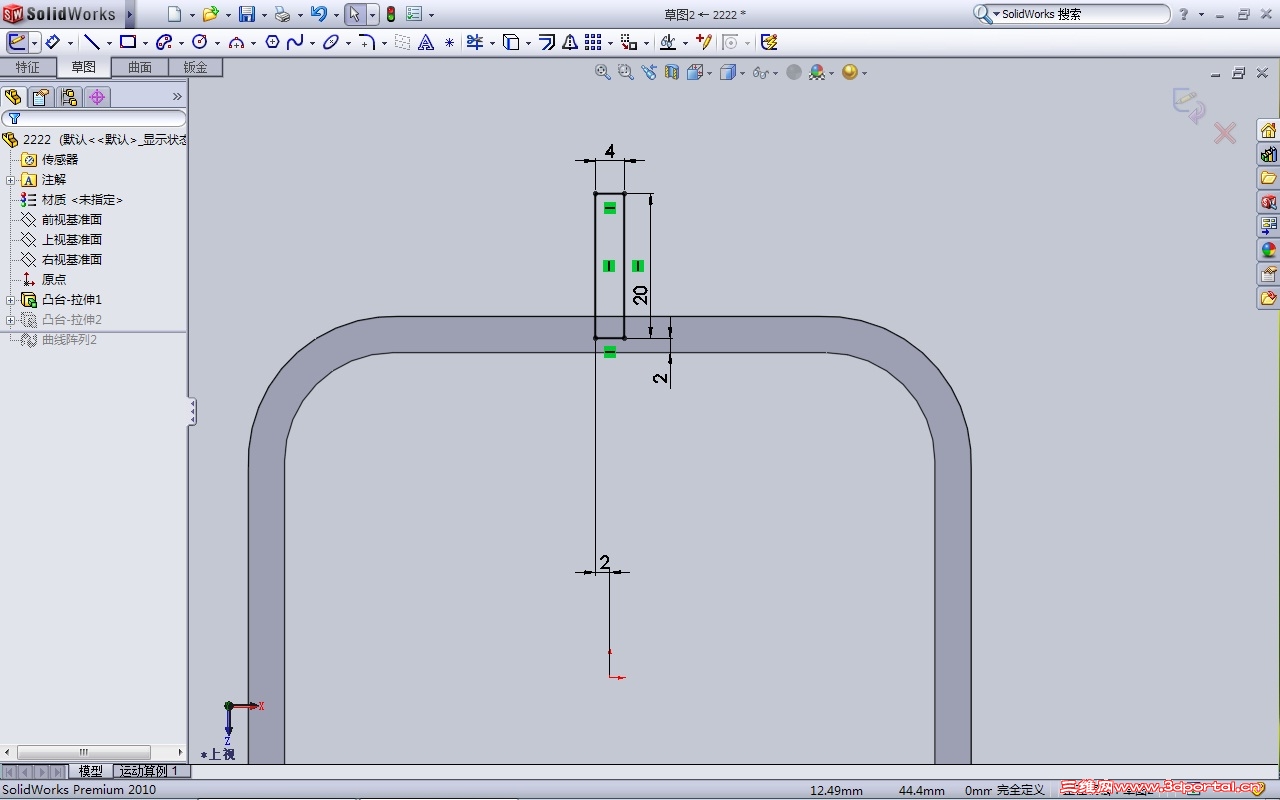1280x800 pixels.
Task: Pick the Polygon sketch tool
Action: tap(272, 42)
